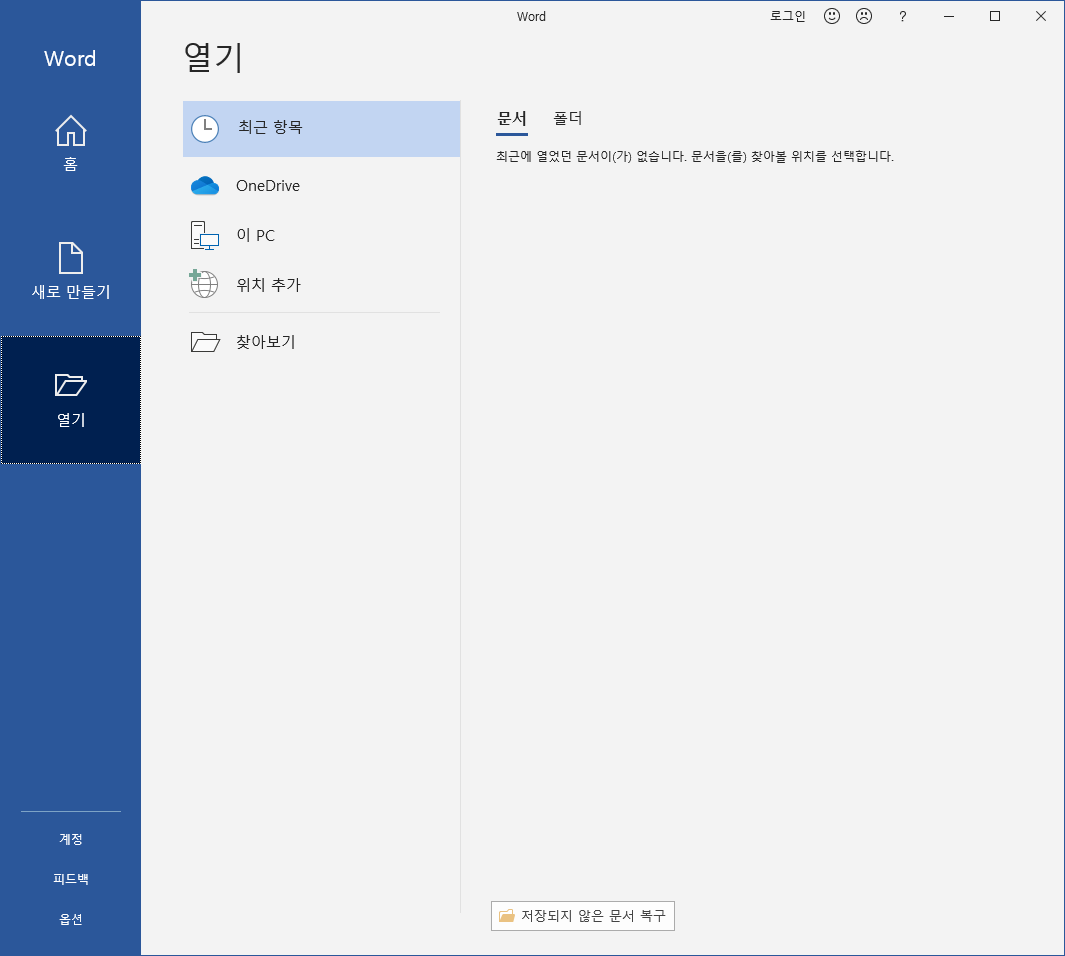
Task: Choose OneDrive as open location
Action: coord(321,185)
